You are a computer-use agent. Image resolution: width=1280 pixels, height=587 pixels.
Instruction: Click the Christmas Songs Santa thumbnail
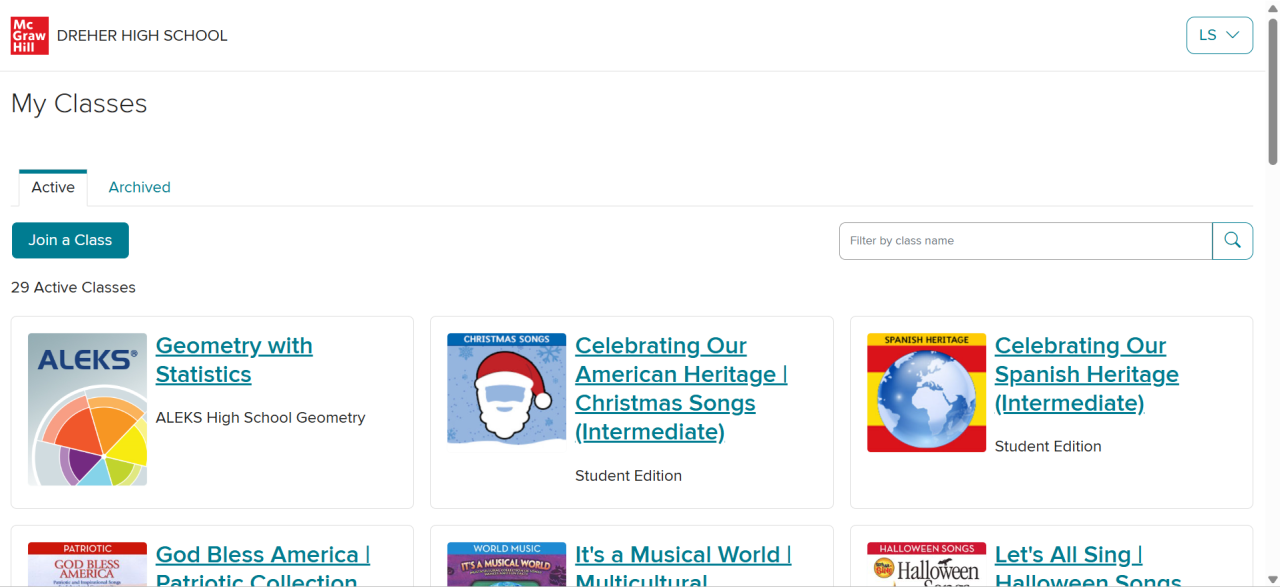point(506,388)
